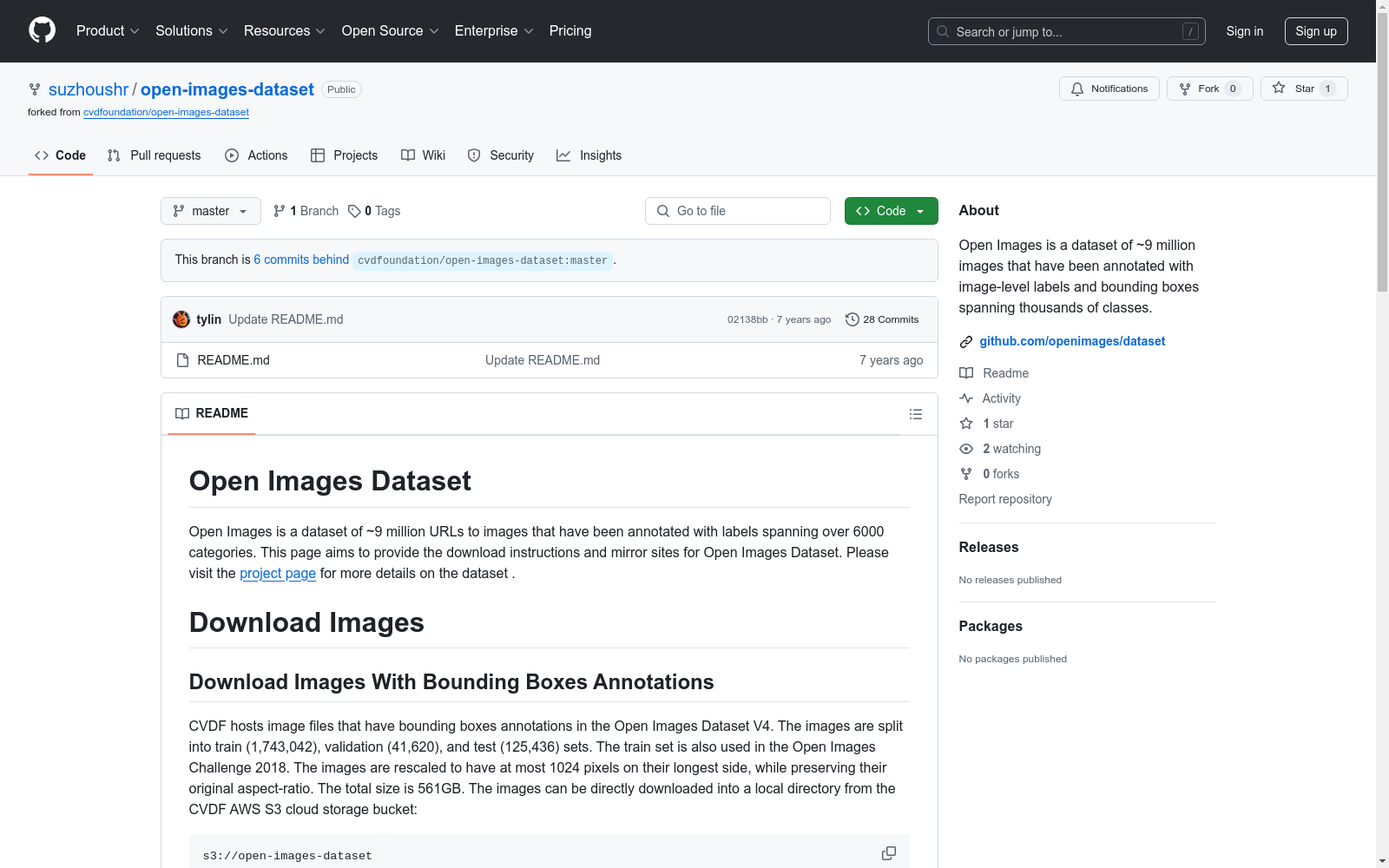Open the green Code dropdown

(x=891, y=211)
